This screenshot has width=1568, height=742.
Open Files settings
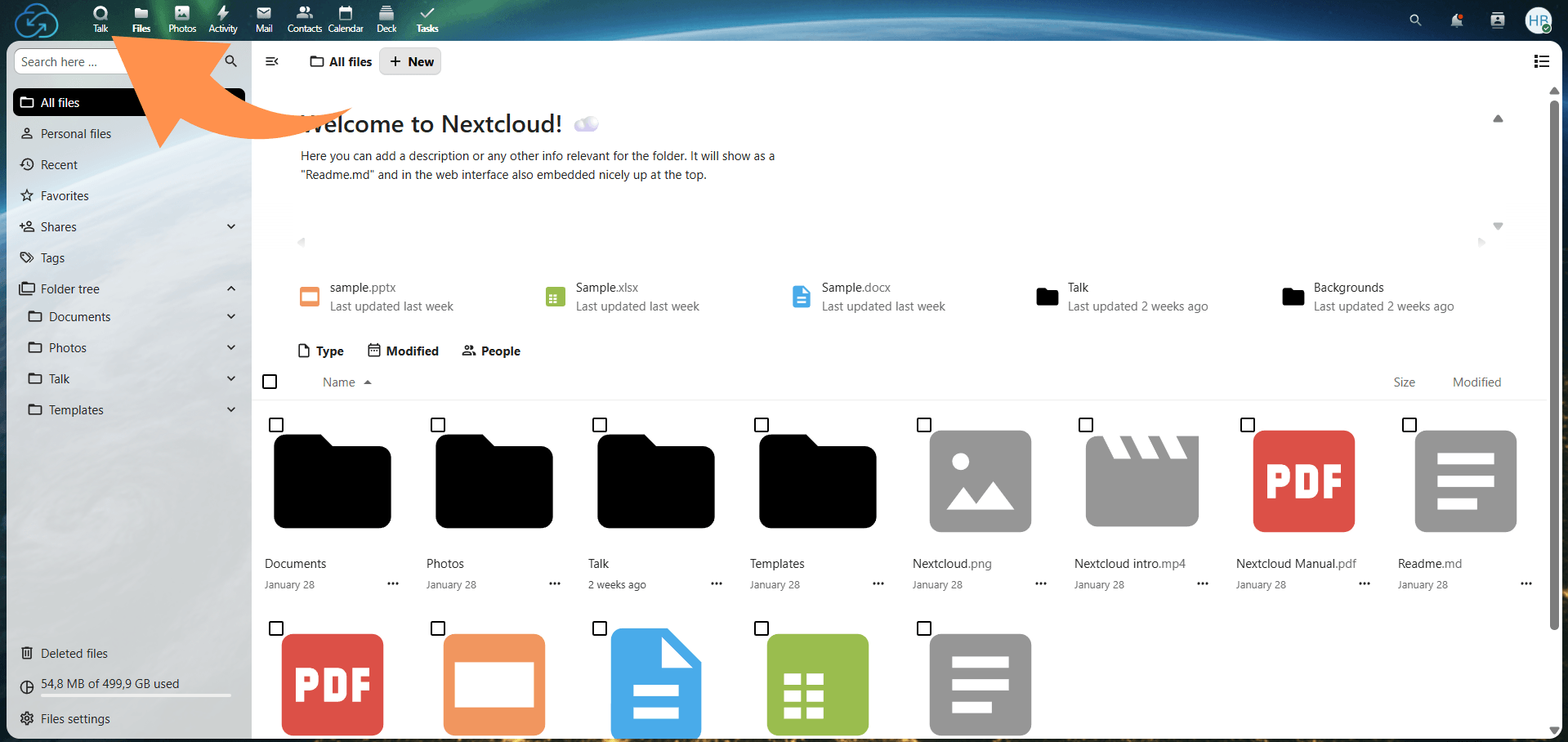coord(75,718)
